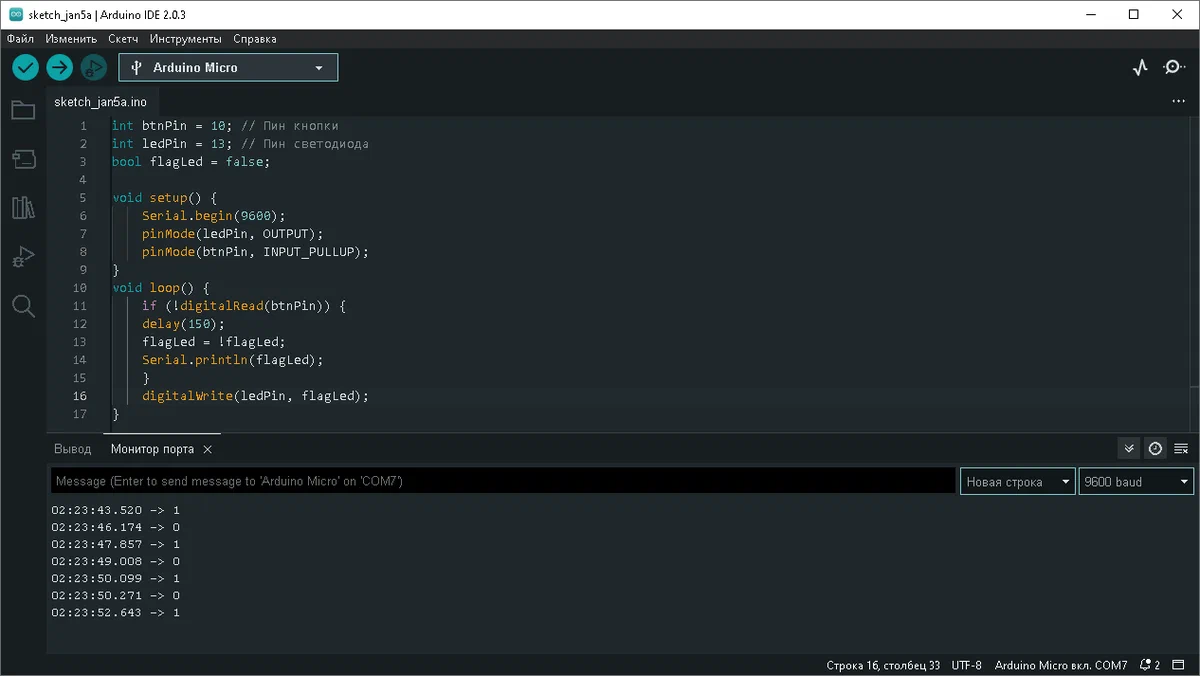
Task: Click the void setup() line
Action: tap(164, 198)
